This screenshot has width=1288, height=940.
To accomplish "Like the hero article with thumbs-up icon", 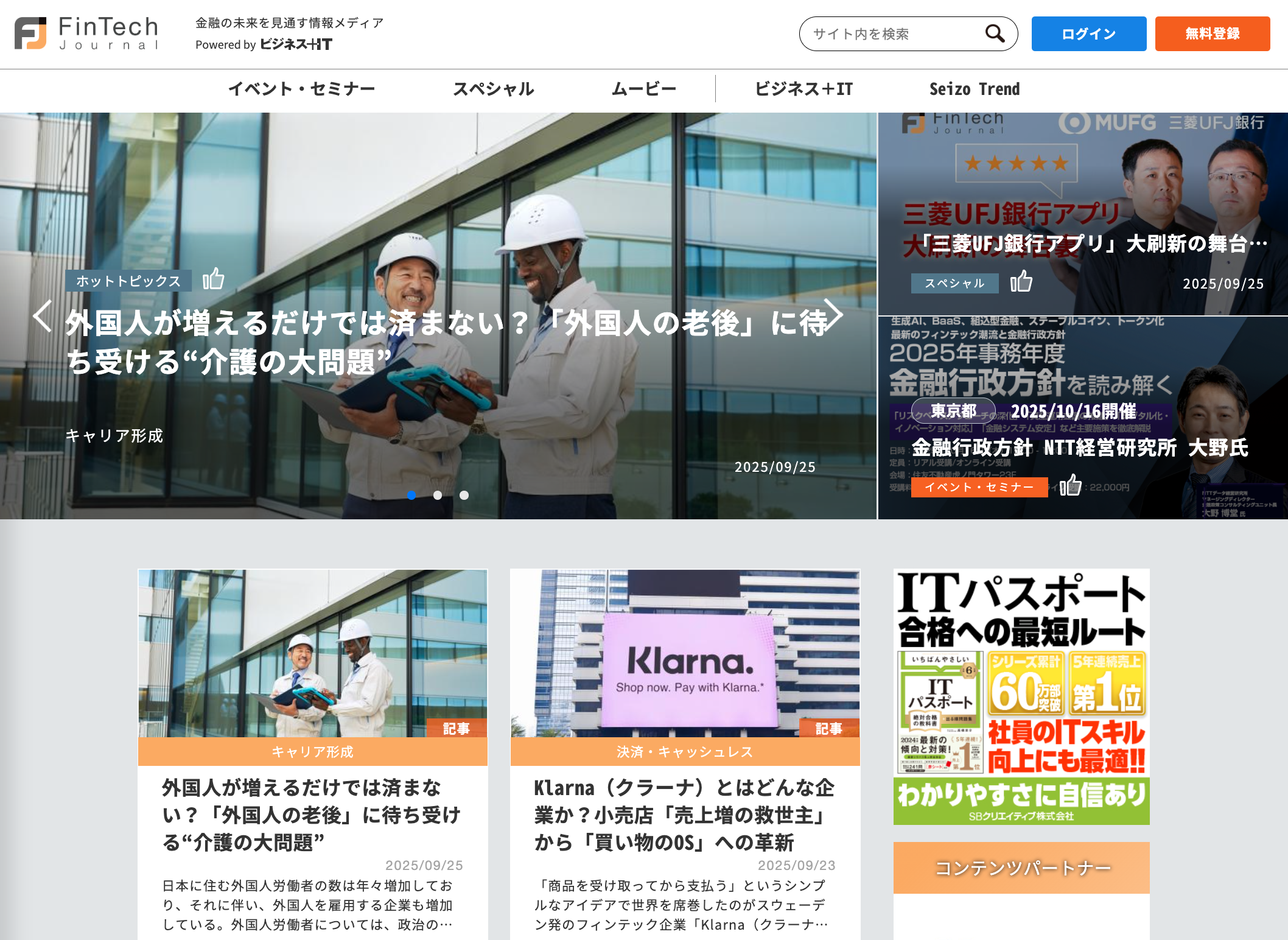I will click(x=214, y=279).
